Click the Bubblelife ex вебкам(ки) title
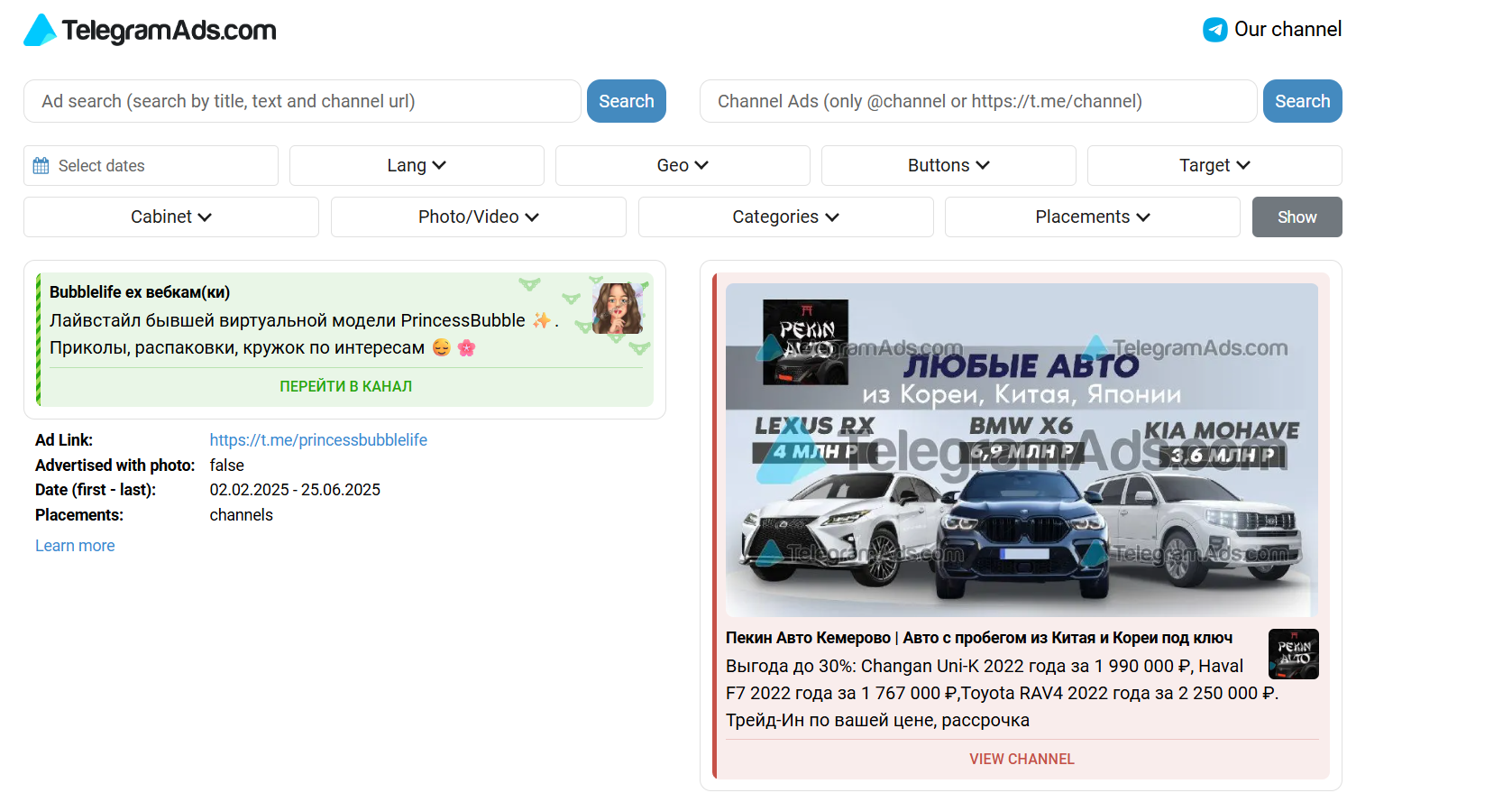 pyautogui.click(x=140, y=292)
